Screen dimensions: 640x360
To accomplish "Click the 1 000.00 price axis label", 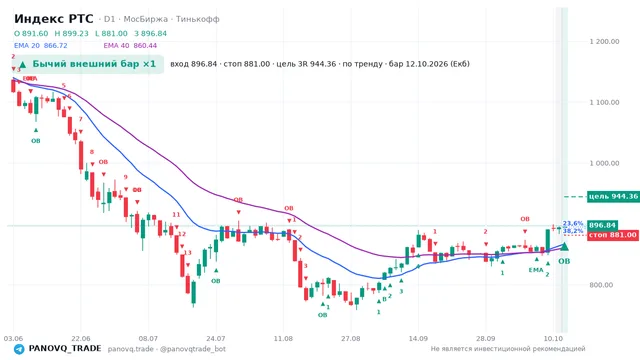I will [604, 163].
